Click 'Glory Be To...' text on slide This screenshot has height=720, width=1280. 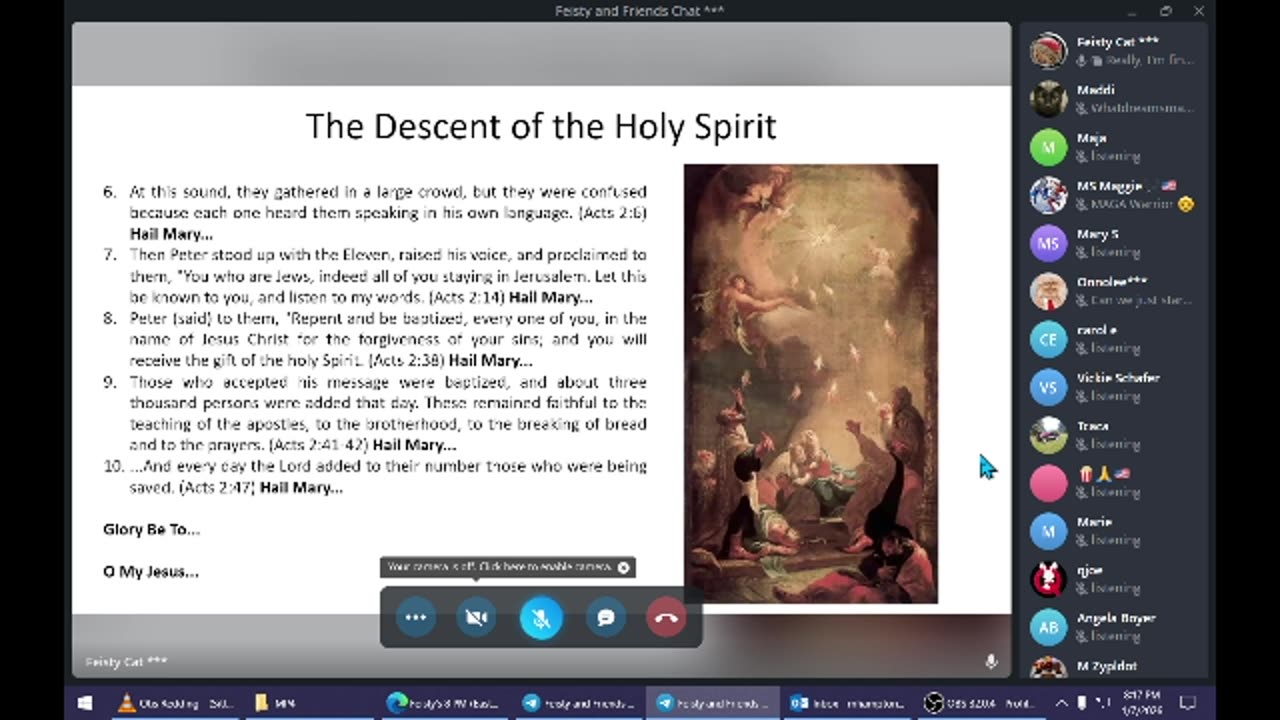[151, 529]
